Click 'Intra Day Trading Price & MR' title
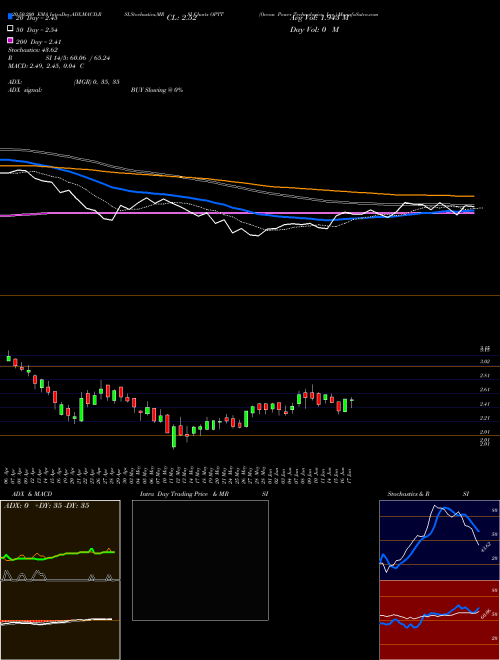 [x=184, y=494]
